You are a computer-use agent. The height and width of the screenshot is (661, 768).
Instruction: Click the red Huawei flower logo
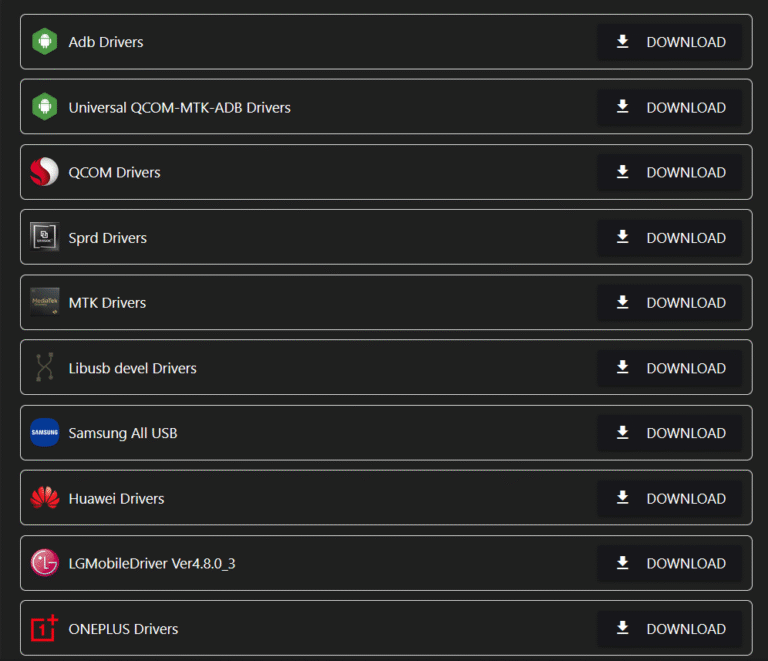point(44,498)
